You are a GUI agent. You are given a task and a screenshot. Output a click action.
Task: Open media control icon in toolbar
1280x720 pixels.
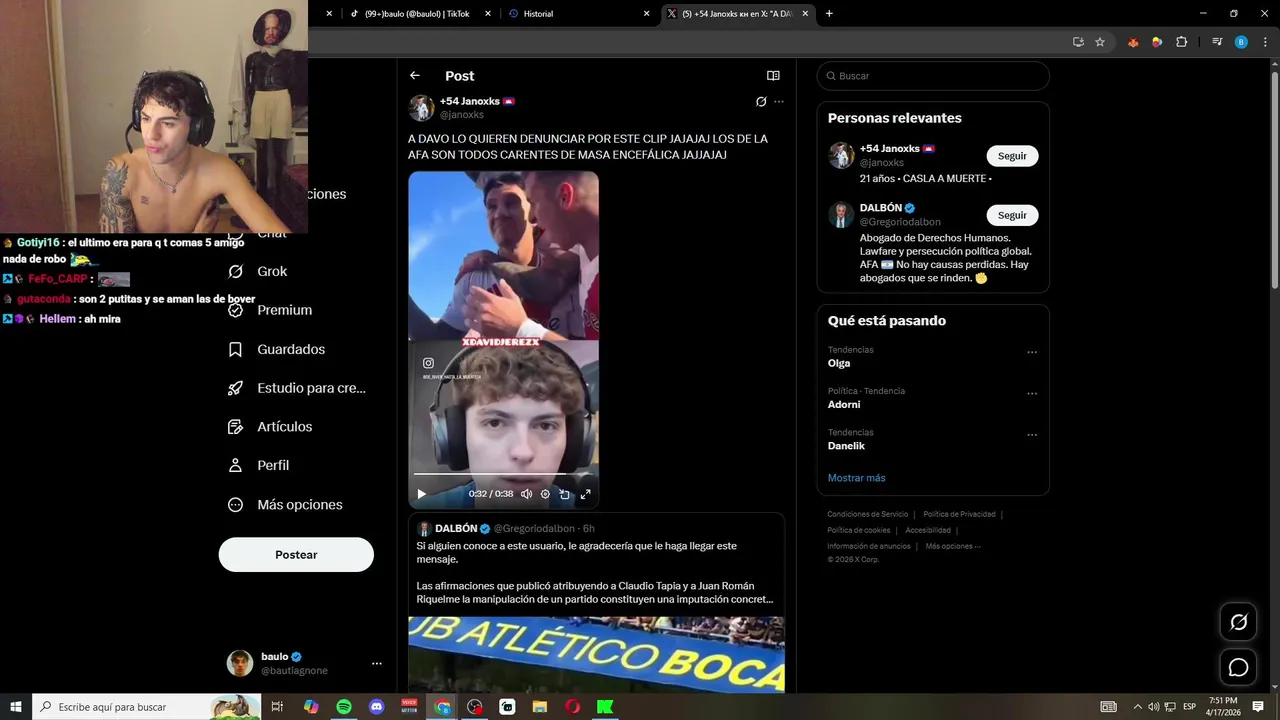[1217, 42]
